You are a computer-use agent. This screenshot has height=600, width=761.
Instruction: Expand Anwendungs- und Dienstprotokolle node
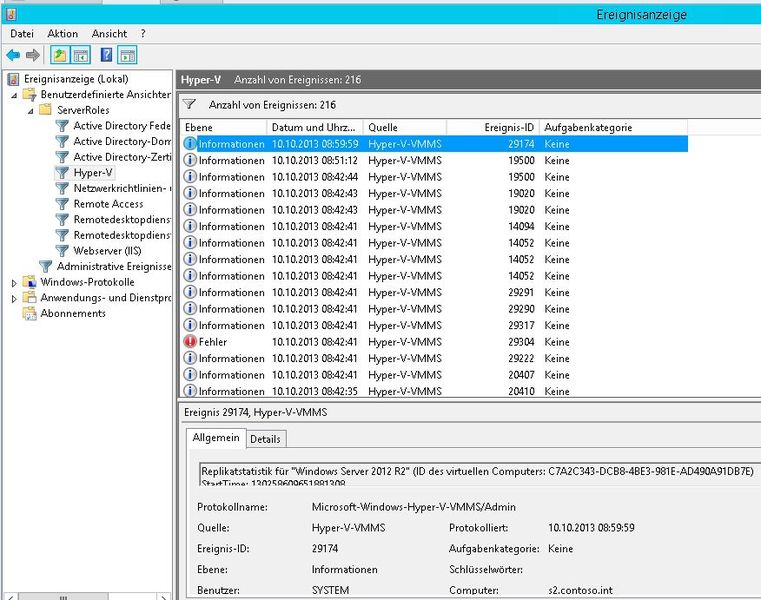point(14,298)
